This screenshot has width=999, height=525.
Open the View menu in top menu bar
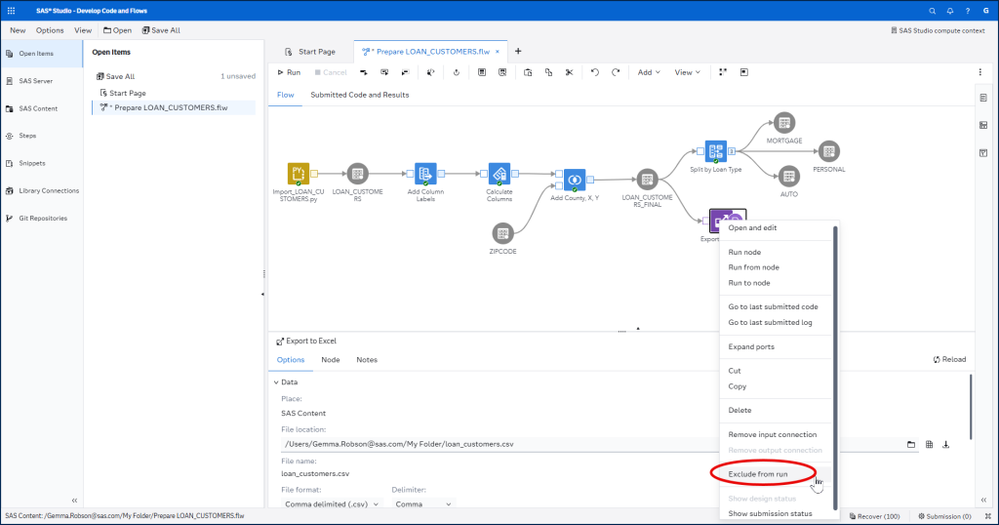(x=83, y=30)
